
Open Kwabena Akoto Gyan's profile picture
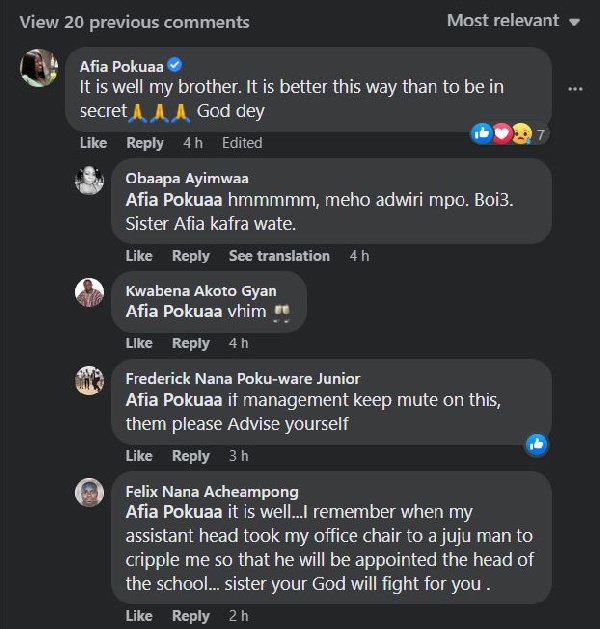point(90,292)
